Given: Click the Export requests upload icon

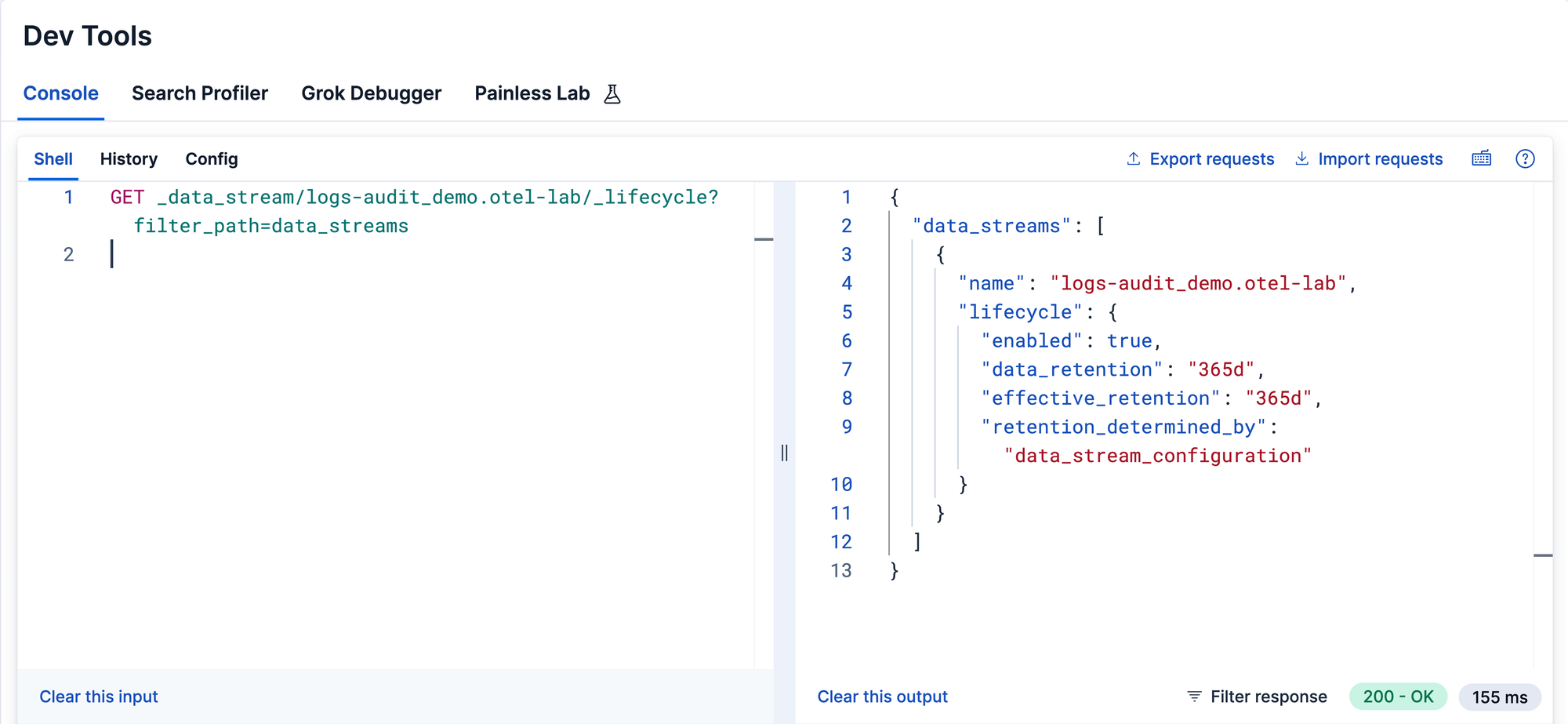Looking at the screenshot, I should 1134,158.
